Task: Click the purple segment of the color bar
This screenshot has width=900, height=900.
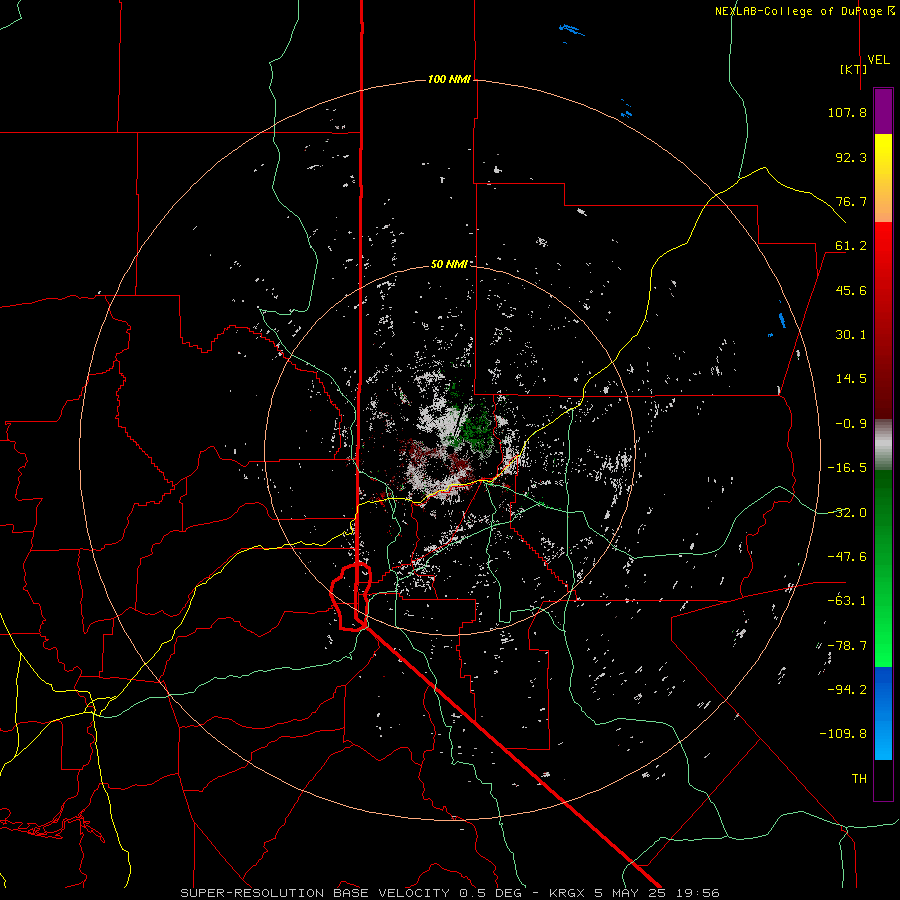Action: (x=883, y=111)
